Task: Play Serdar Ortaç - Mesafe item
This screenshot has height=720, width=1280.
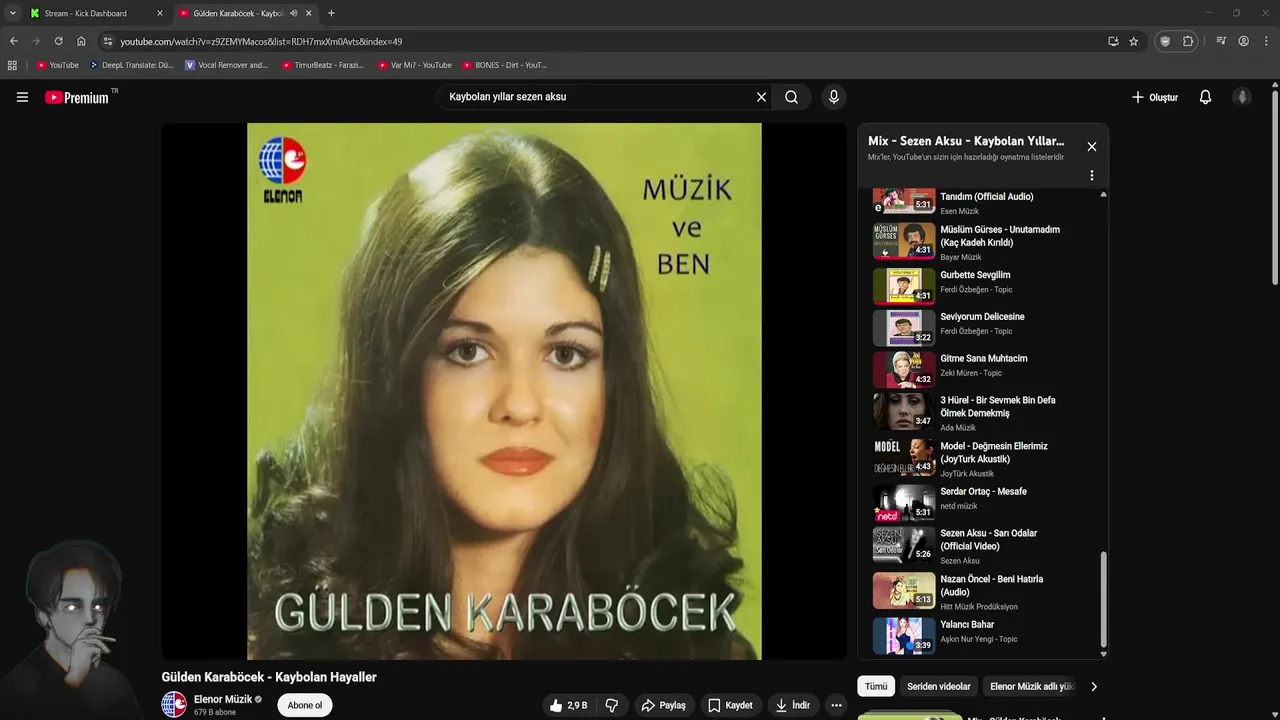Action: coord(985,503)
